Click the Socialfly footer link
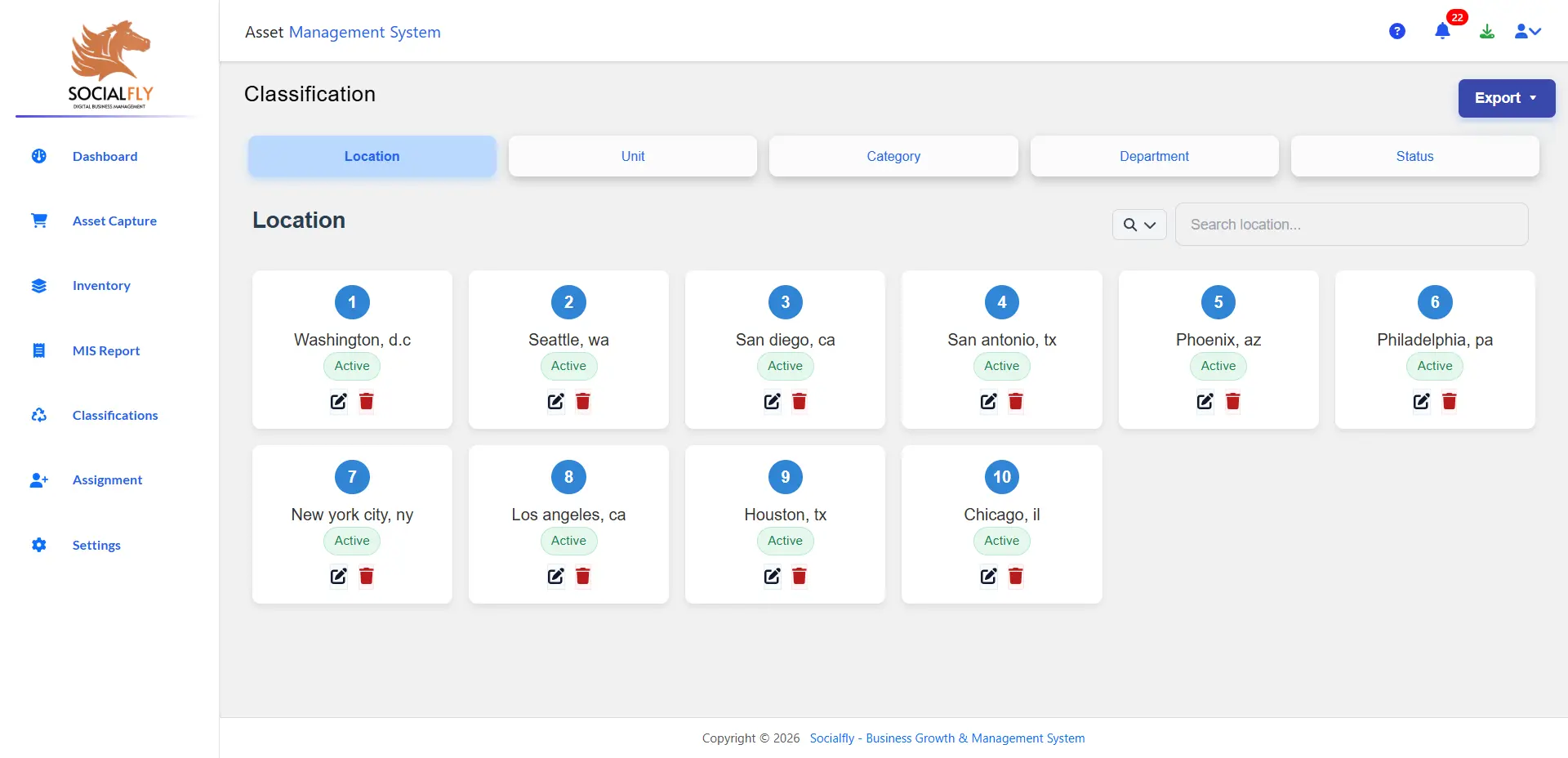 (947, 738)
